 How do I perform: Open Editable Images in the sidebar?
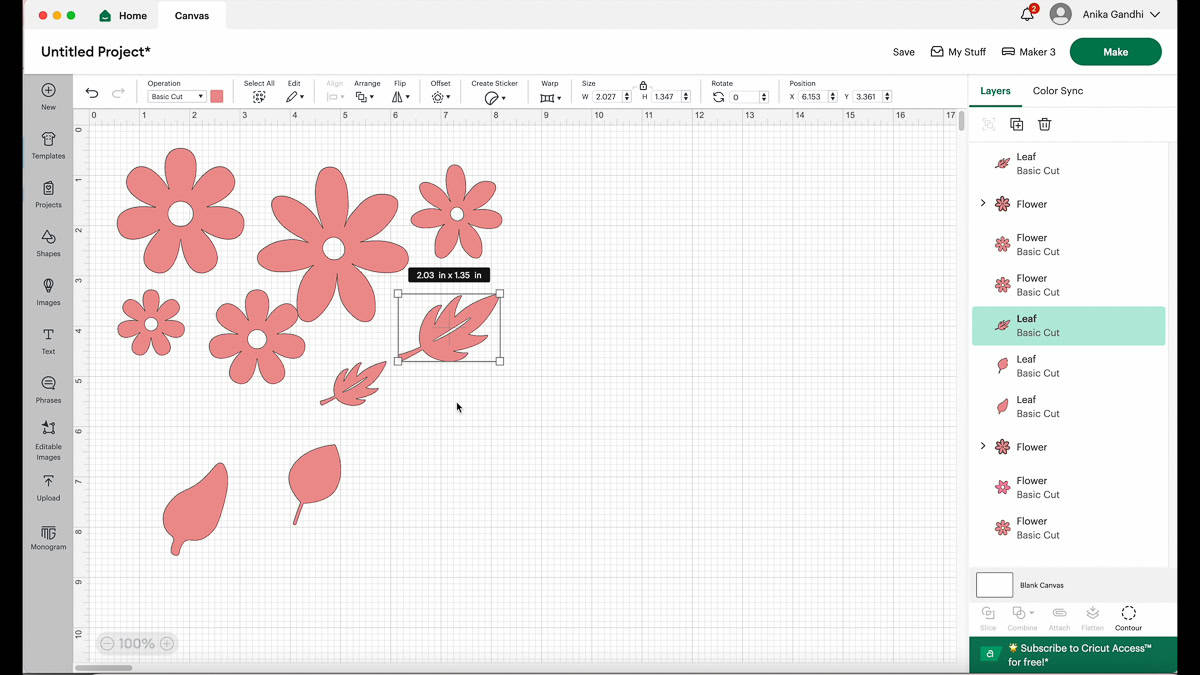click(48, 428)
